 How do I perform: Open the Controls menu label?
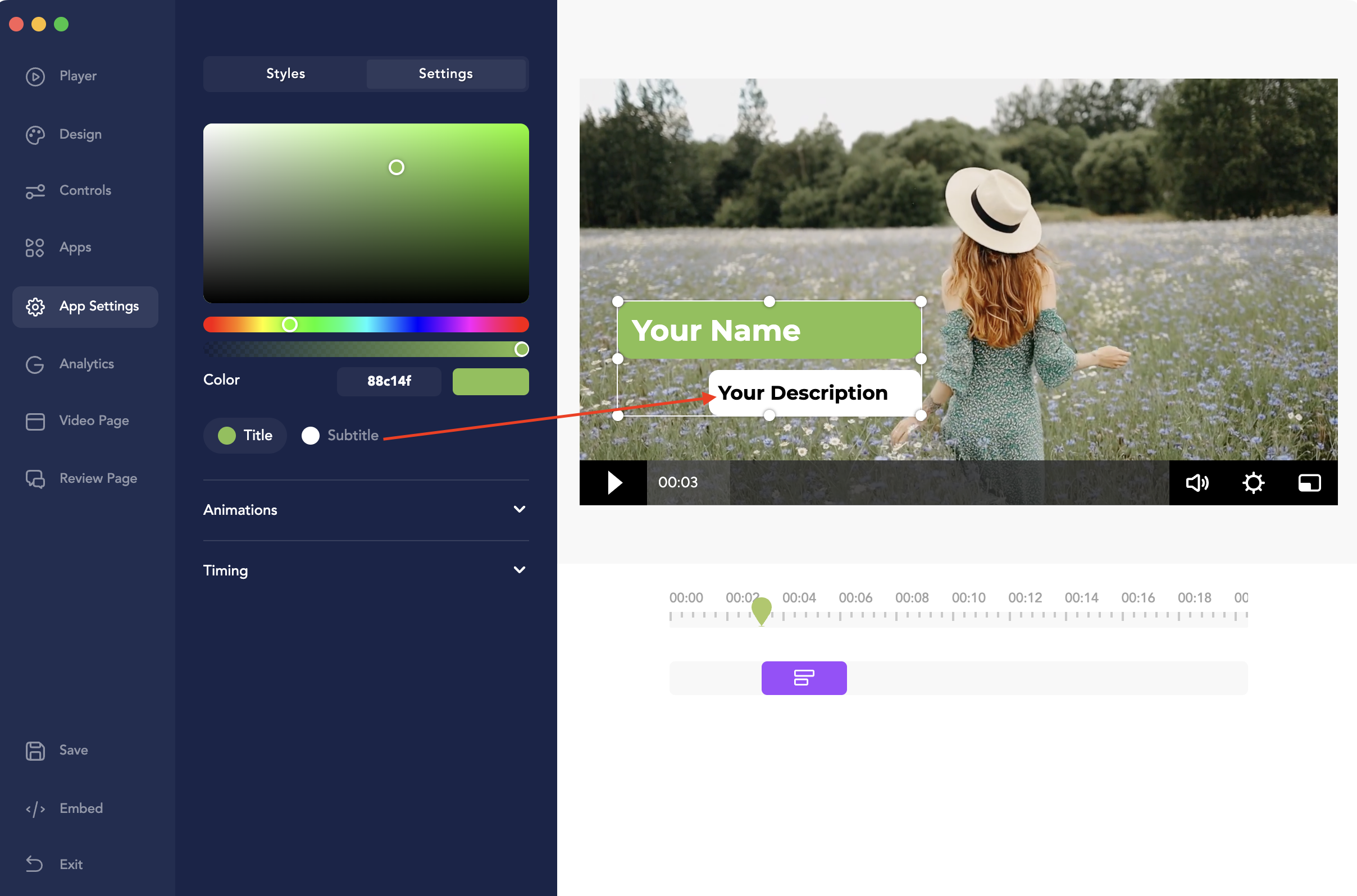click(85, 191)
